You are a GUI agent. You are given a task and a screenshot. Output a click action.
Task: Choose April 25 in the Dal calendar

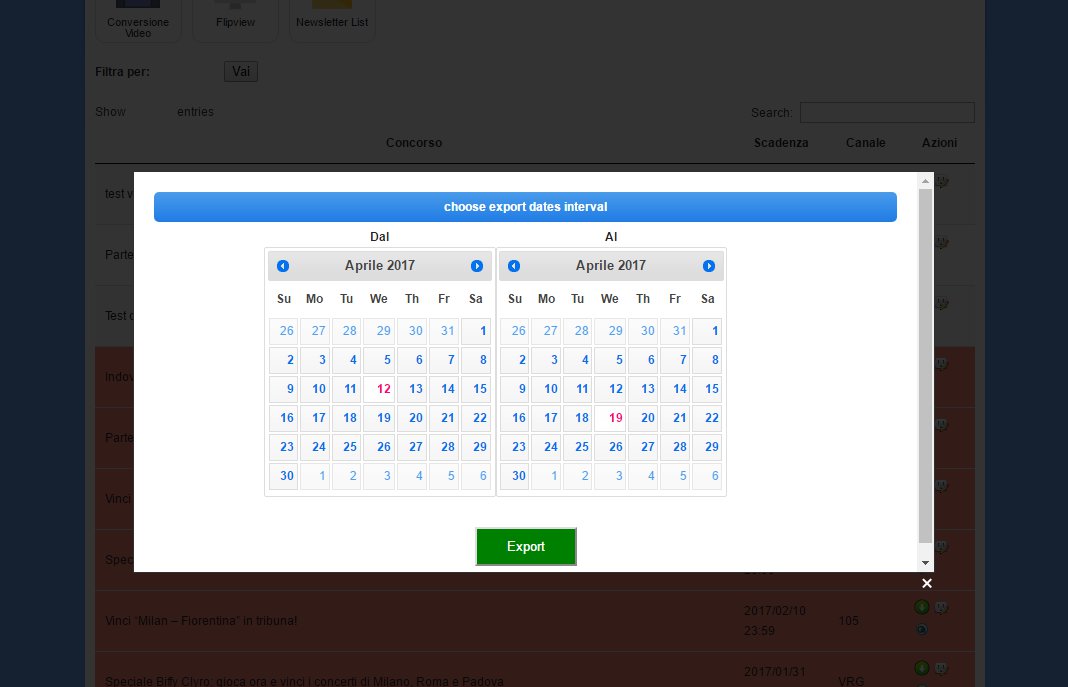pyautogui.click(x=347, y=447)
